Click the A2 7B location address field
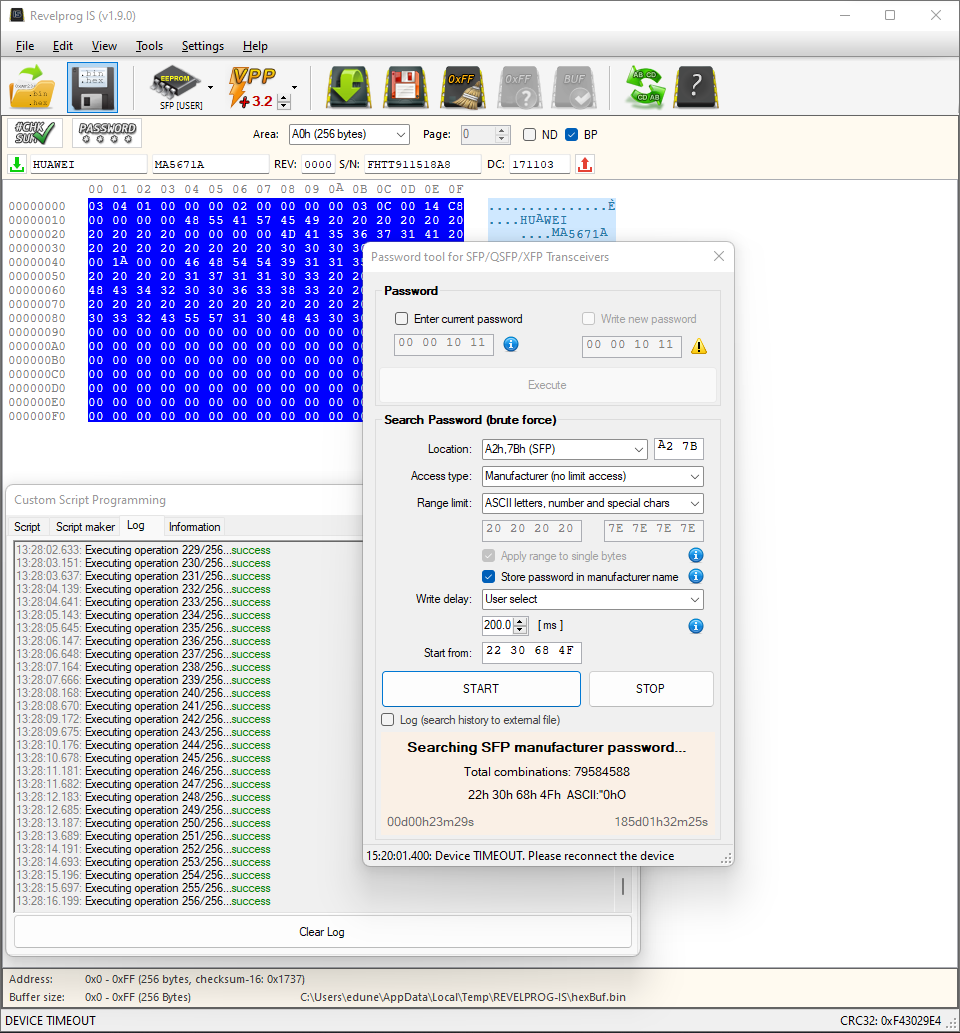 tap(679, 448)
